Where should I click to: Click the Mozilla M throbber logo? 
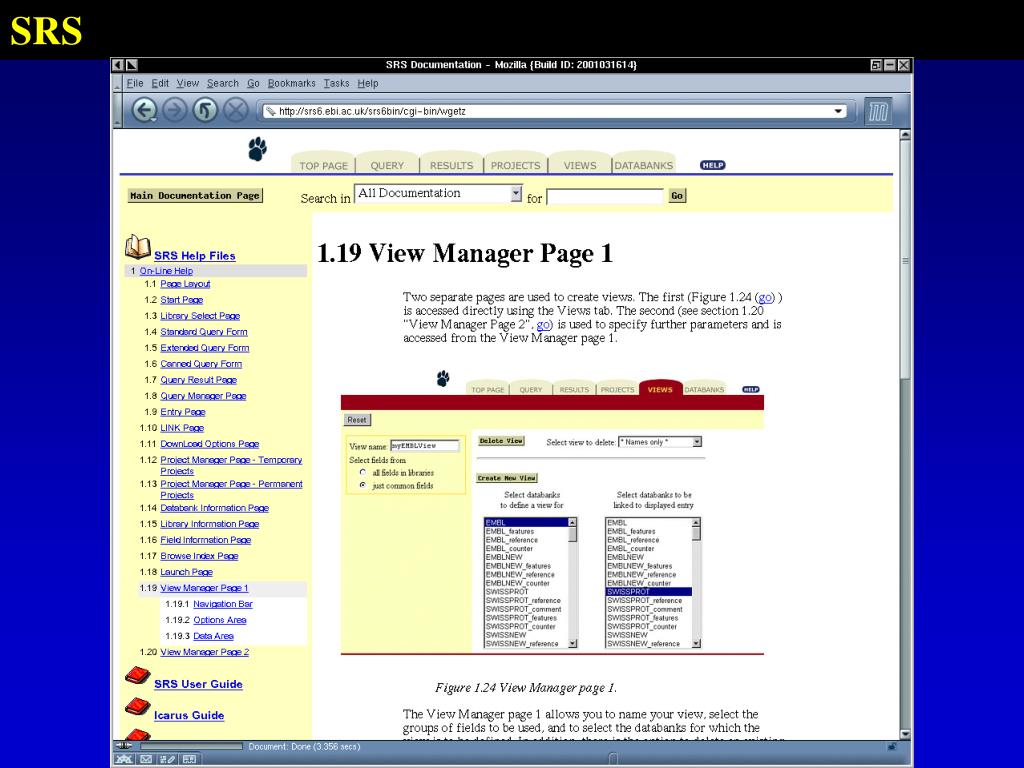tap(877, 112)
